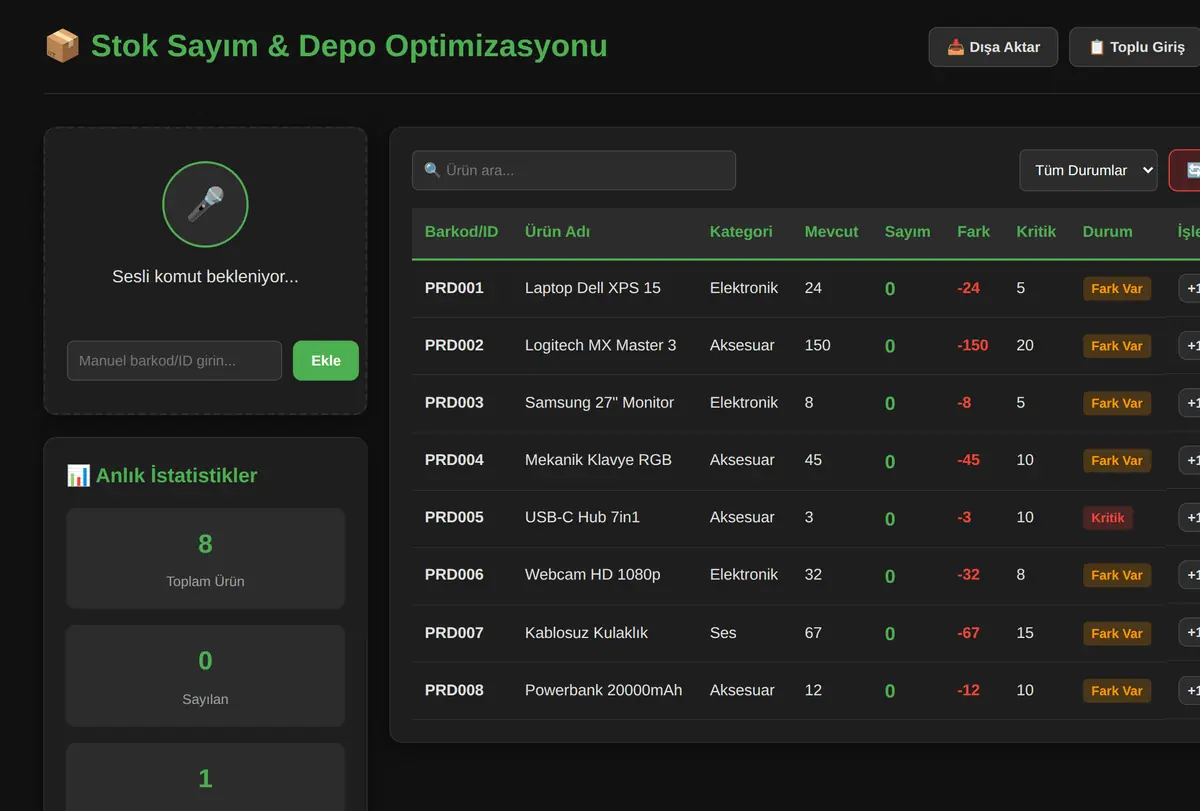Click +1 button in PRD005 row
Screen dimensions: 1200x811
[x=1190, y=518]
